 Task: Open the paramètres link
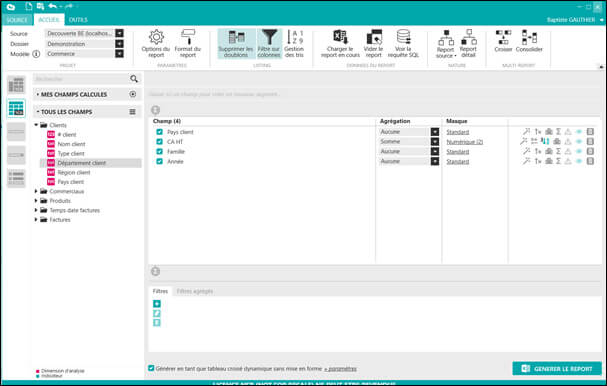[x=340, y=369]
